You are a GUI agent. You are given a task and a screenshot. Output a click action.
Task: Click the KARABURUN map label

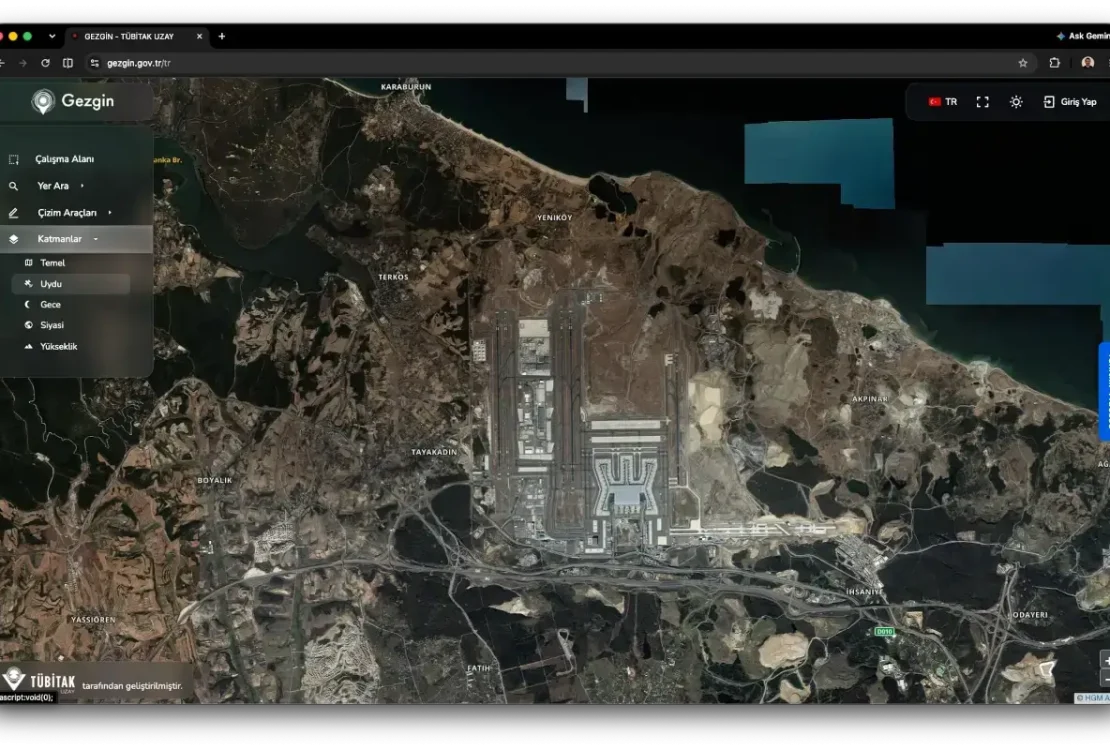click(x=406, y=87)
